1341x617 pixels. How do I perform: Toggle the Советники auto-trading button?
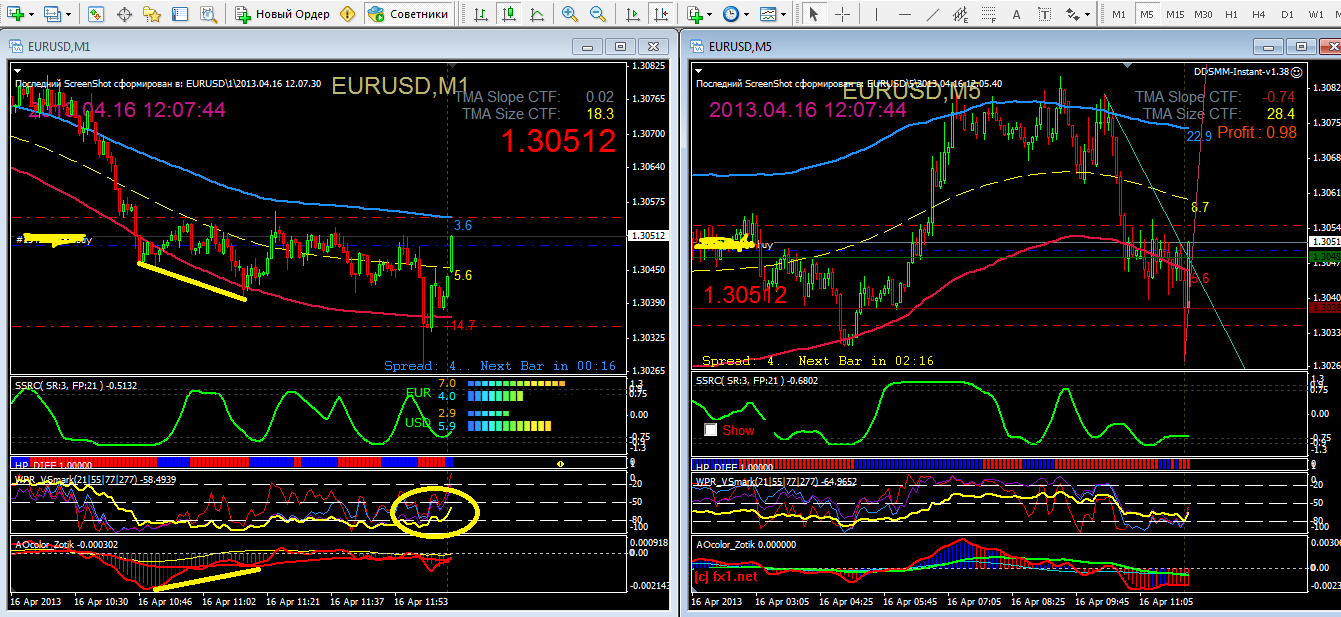coord(407,14)
